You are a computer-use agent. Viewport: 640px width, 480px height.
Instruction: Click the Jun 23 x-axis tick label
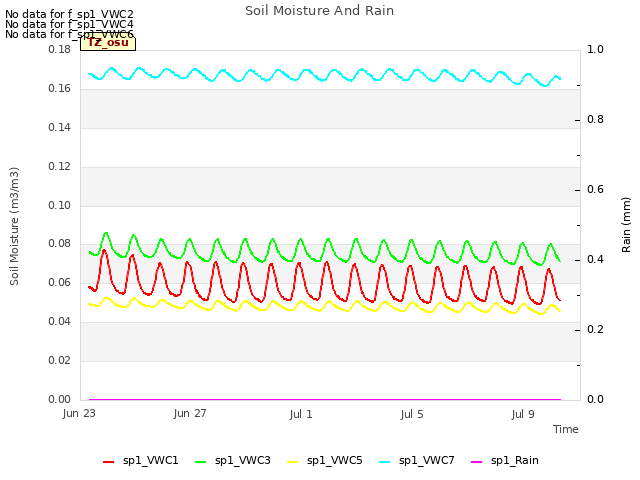coord(79,414)
